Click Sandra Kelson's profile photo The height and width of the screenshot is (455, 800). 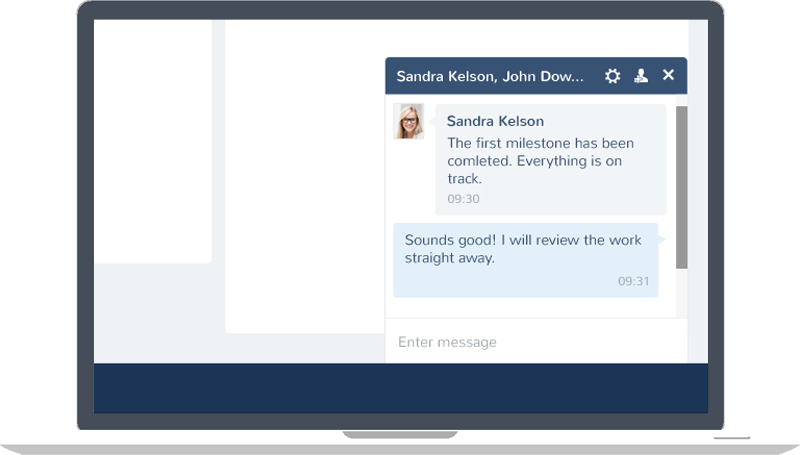tap(408, 121)
